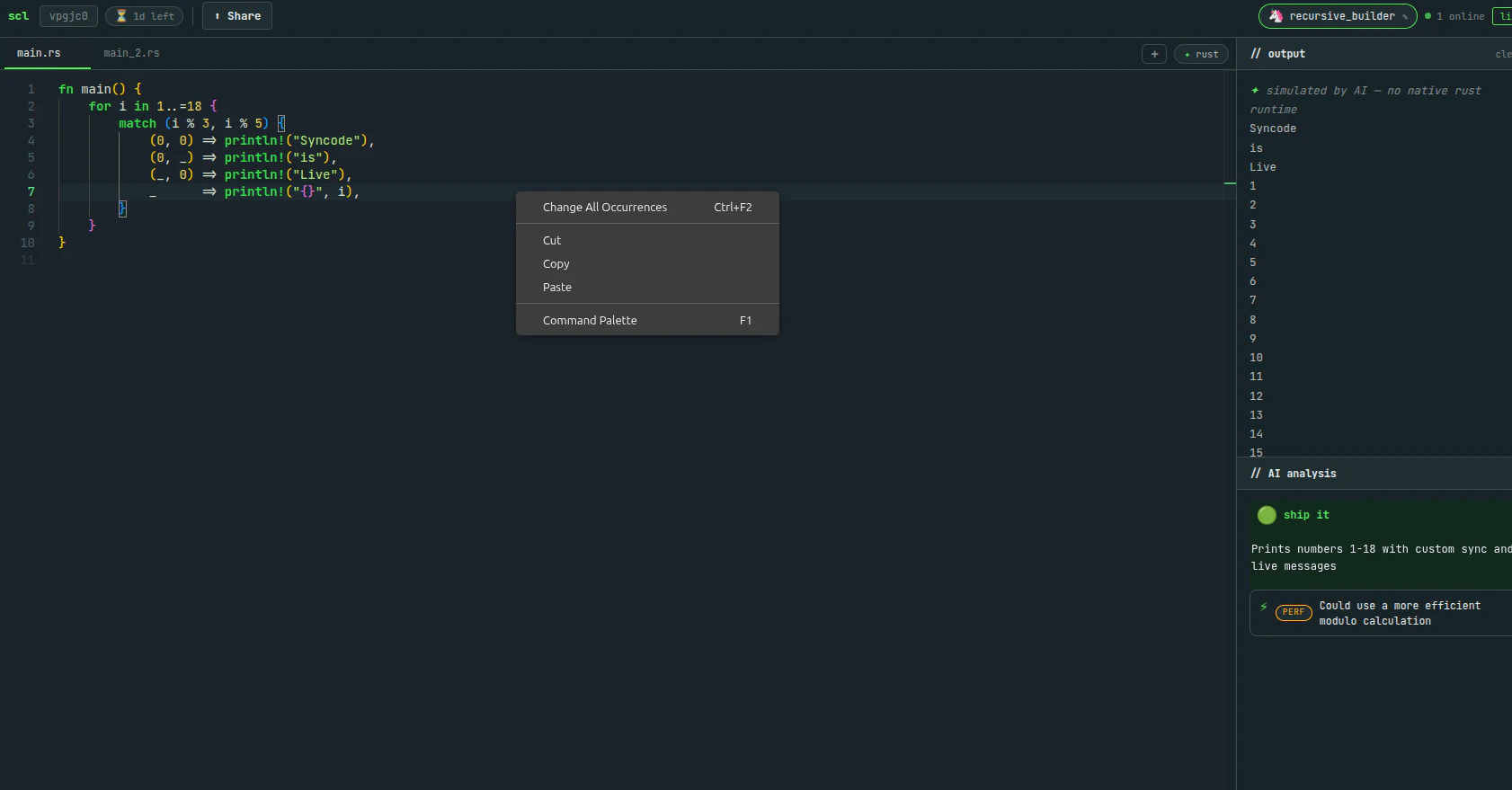Viewport: 1512px width, 790px height.
Task: Switch to the main_2.rs tab
Action: click(x=131, y=53)
